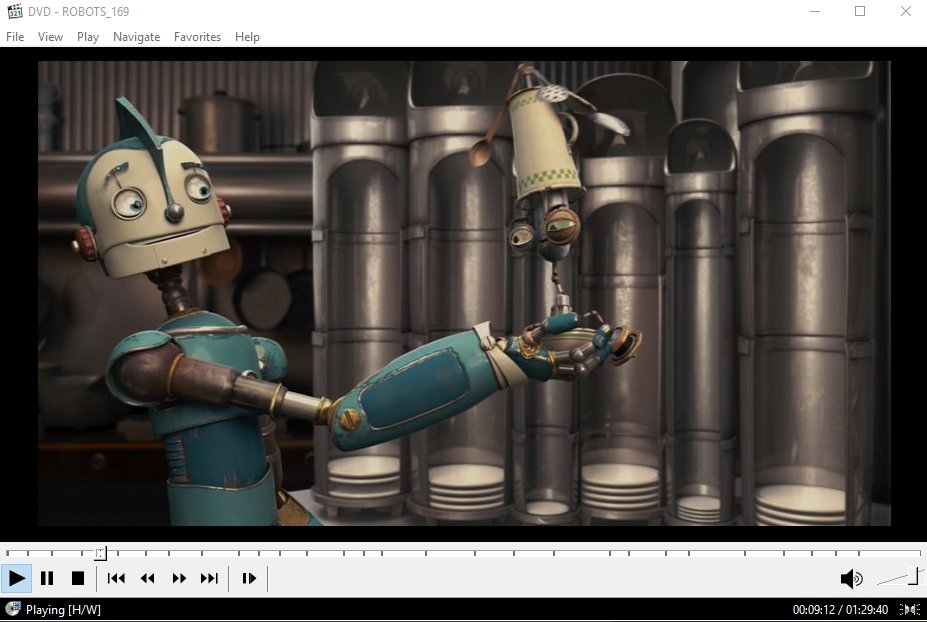
Task: Skip forward to the next chapter
Action: [210, 578]
